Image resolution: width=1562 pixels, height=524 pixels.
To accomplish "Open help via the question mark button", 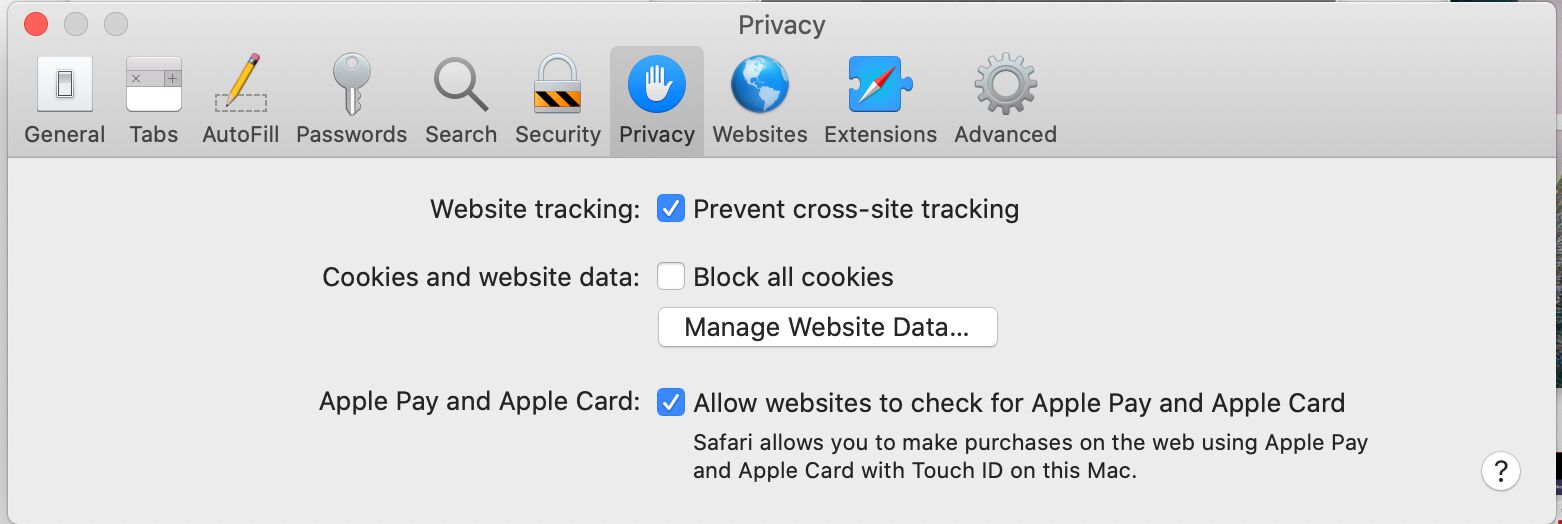I will tap(1501, 470).
